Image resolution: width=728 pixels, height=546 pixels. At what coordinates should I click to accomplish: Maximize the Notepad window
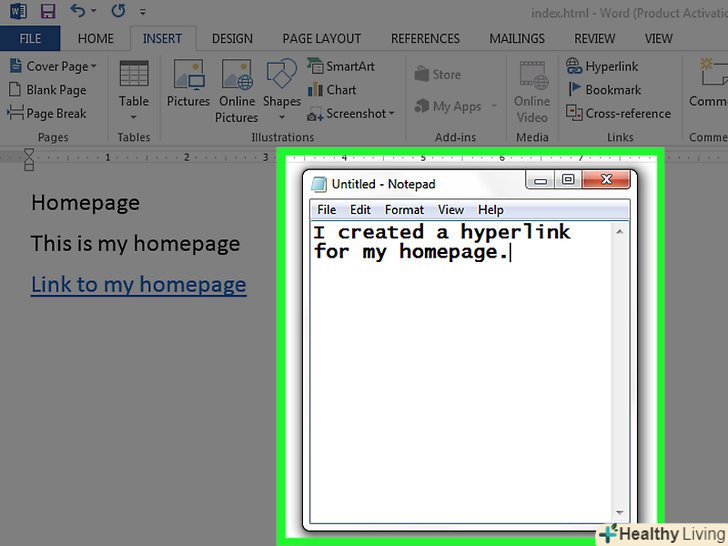(568, 180)
